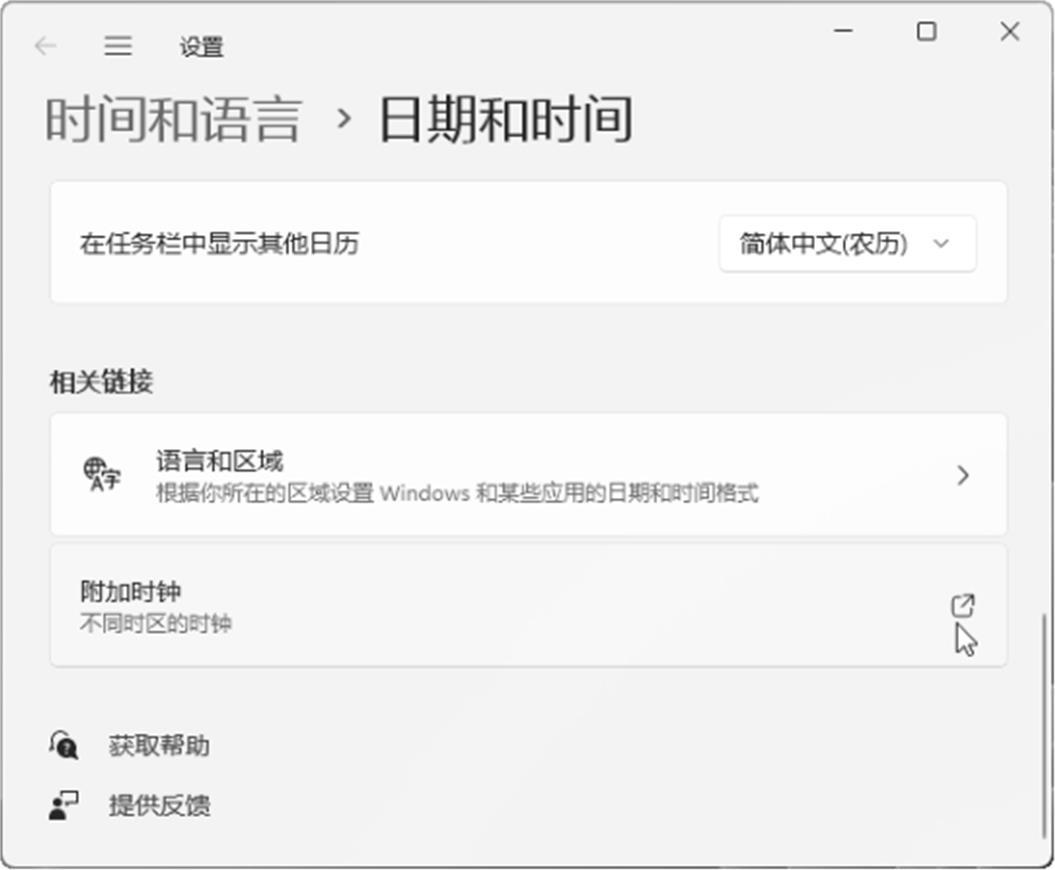Expand 语言和区域 using its right chevron
The height and width of the screenshot is (870, 1055).
(962, 475)
